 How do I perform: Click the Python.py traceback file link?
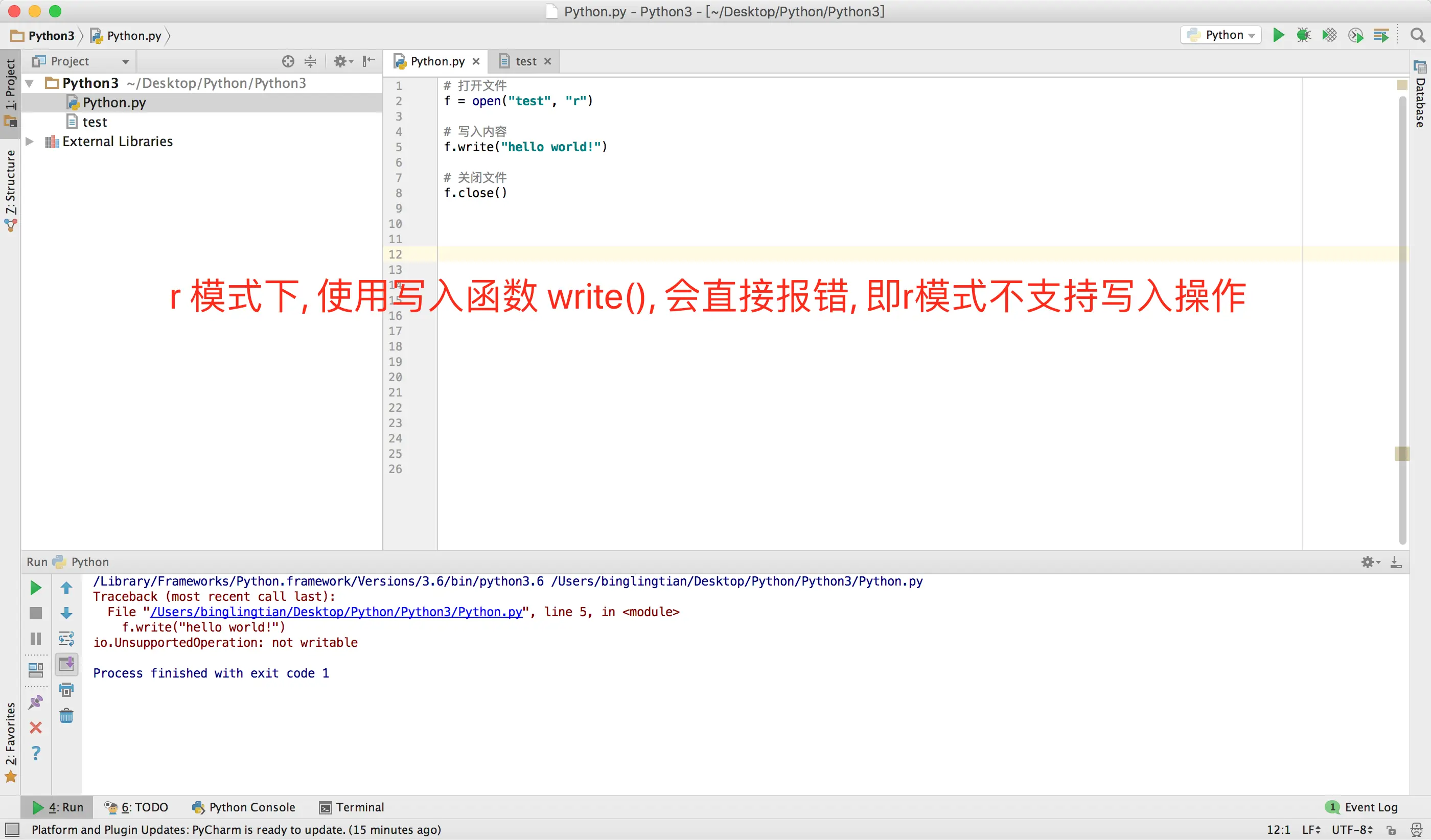[x=336, y=612]
